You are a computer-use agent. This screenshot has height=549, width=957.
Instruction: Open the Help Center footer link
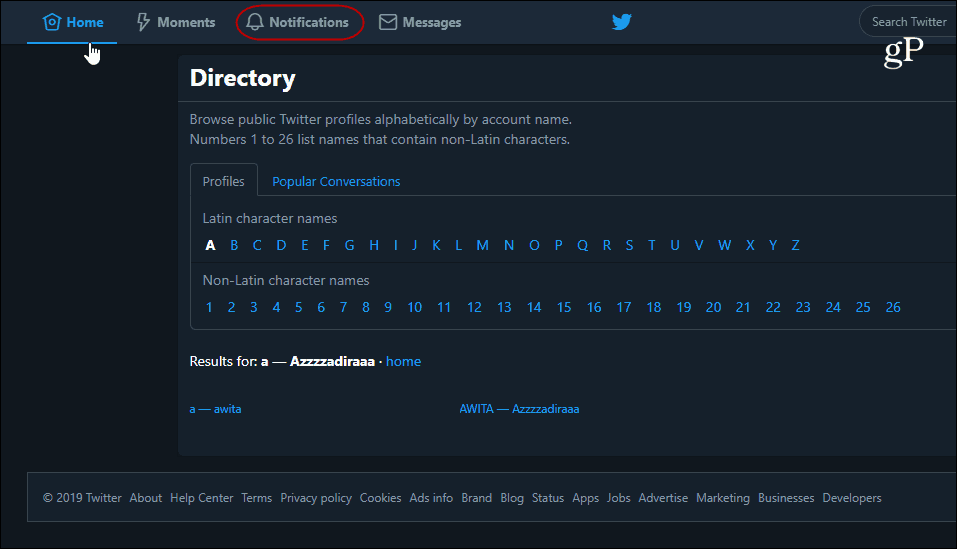(201, 498)
